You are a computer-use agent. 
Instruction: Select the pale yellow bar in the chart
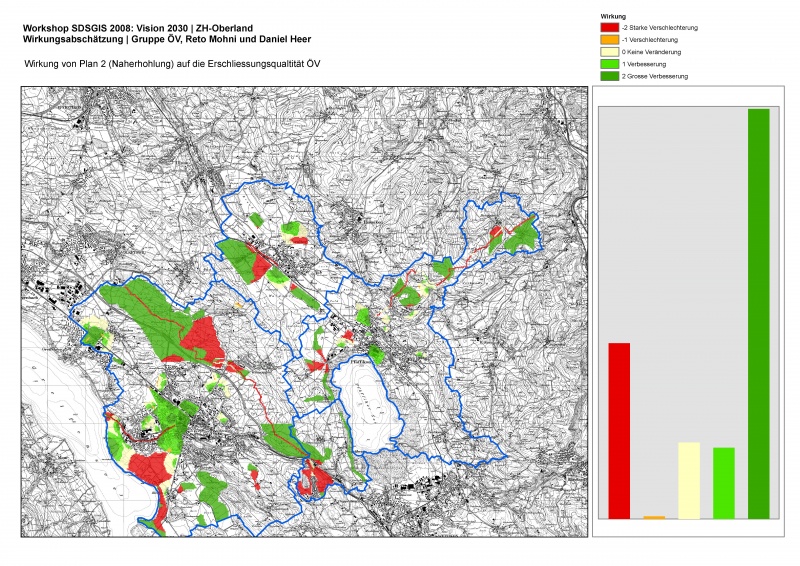coord(689,480)
